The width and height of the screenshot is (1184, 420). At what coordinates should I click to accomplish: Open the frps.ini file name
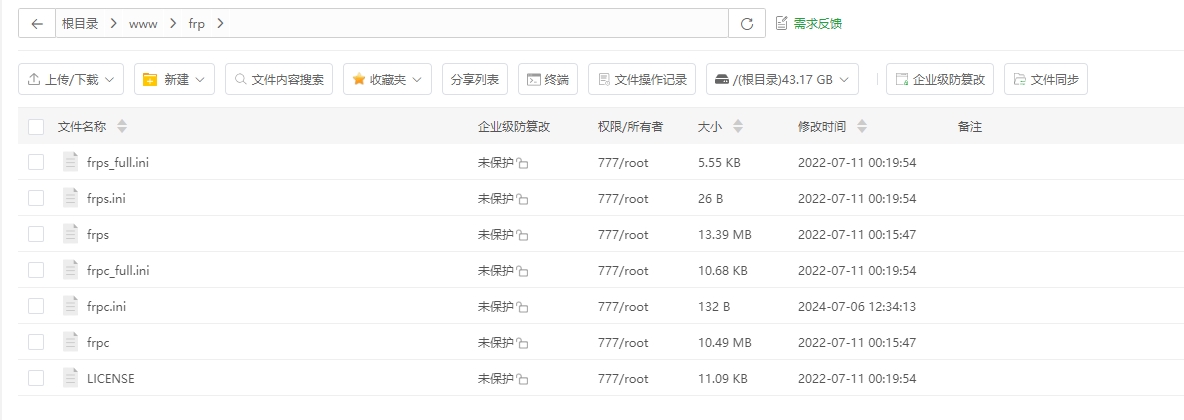[x=106, y=199]
